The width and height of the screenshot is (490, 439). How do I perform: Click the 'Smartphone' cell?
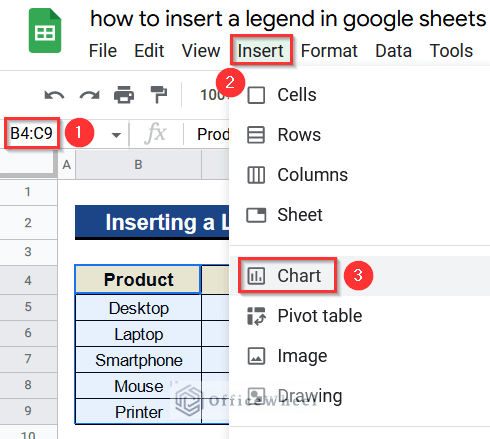pyautogui.click(x=138, y=359)
